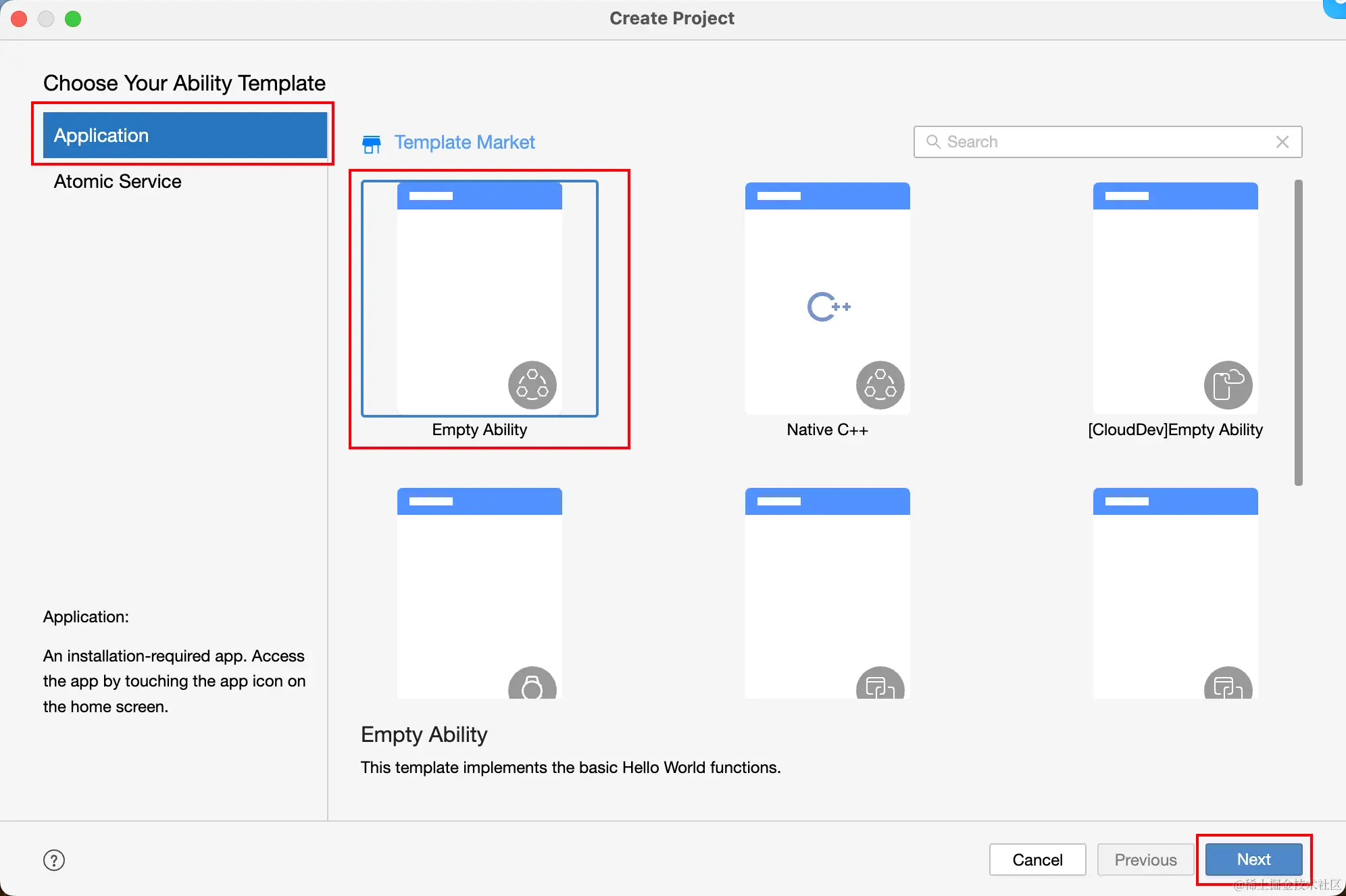Viewport: 1346px width, 896px height.
Task: Select the bottom-middle multi-device template thumbnail
Action: [x=827, y=595]
